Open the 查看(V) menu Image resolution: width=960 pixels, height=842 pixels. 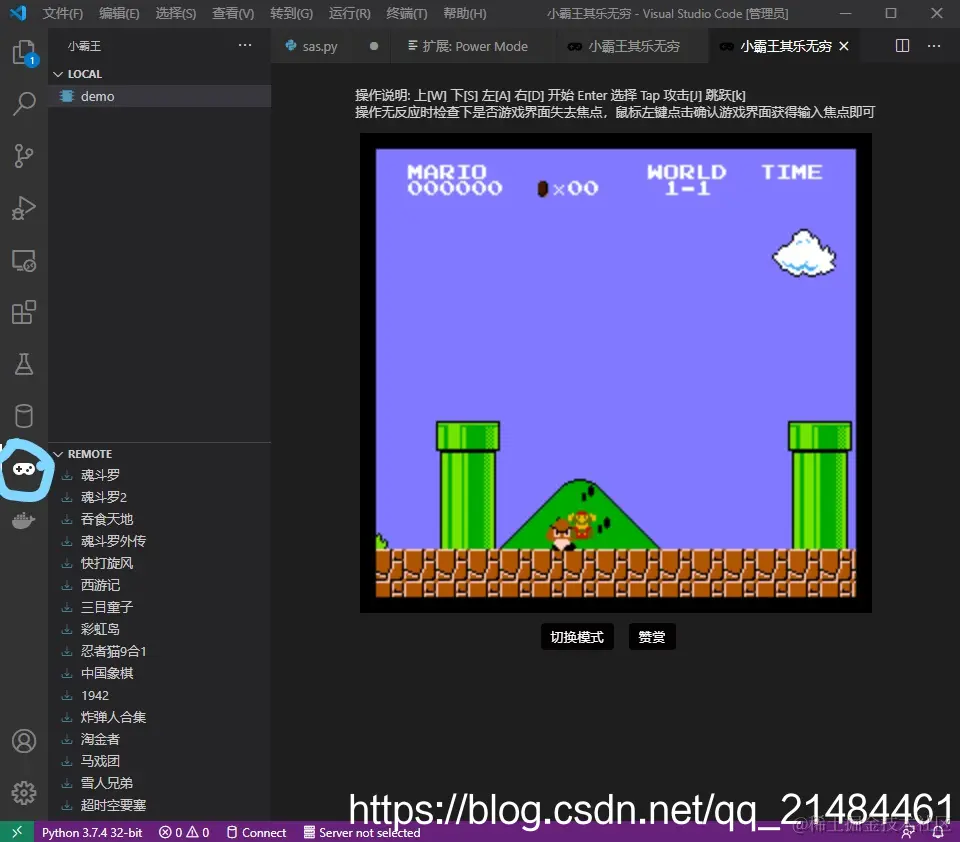233,13
